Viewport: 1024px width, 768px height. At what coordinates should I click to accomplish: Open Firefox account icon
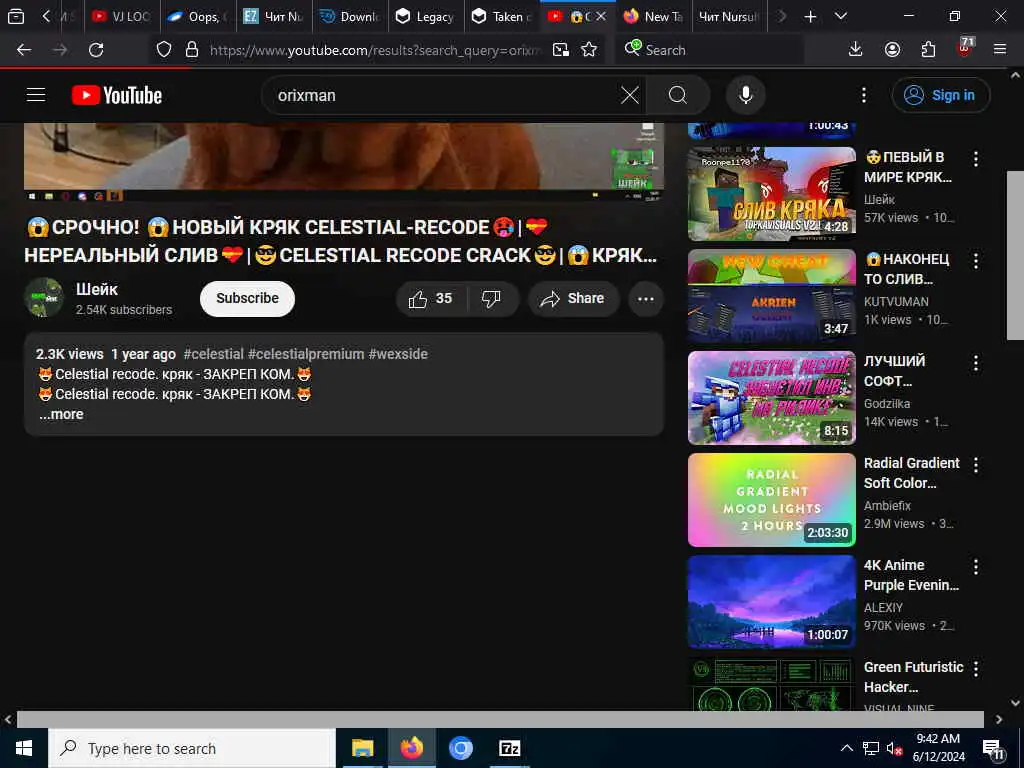pyautogui.click(x=892, y=50)
